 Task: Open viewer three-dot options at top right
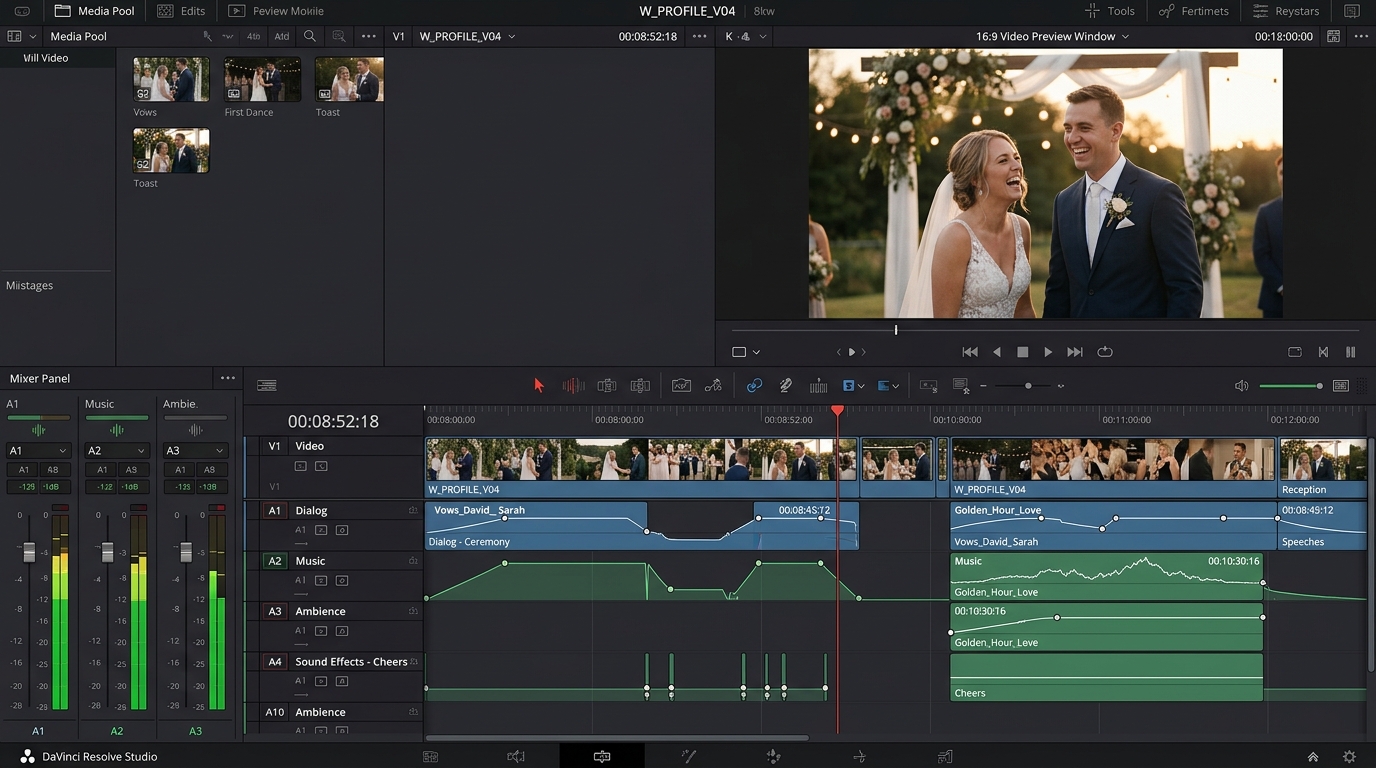click(1361, 36)
